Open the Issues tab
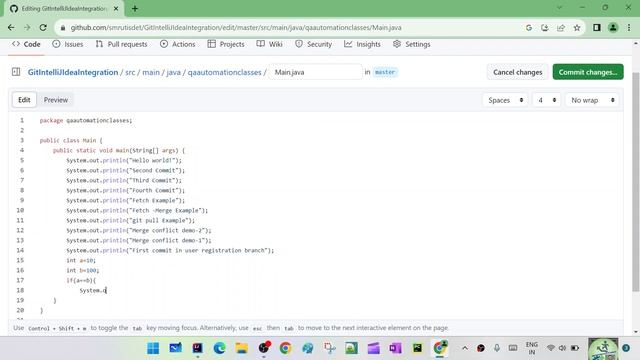The image size is (640, 360). 68,44
